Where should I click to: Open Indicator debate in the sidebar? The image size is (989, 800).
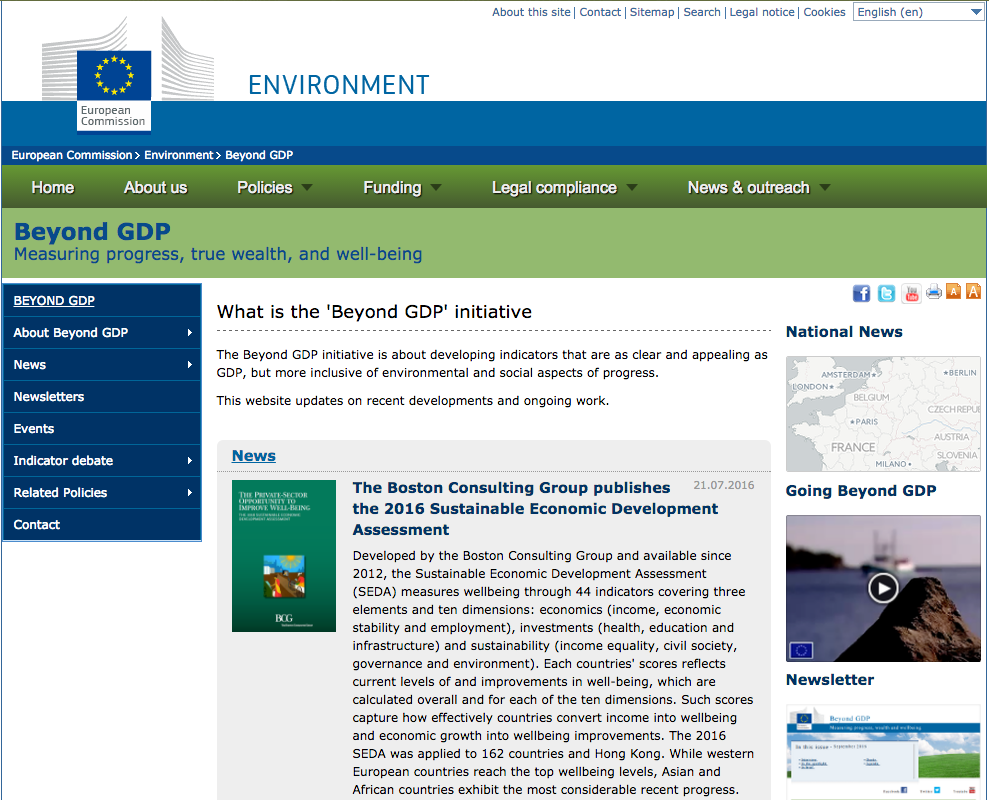coord(102,461)
